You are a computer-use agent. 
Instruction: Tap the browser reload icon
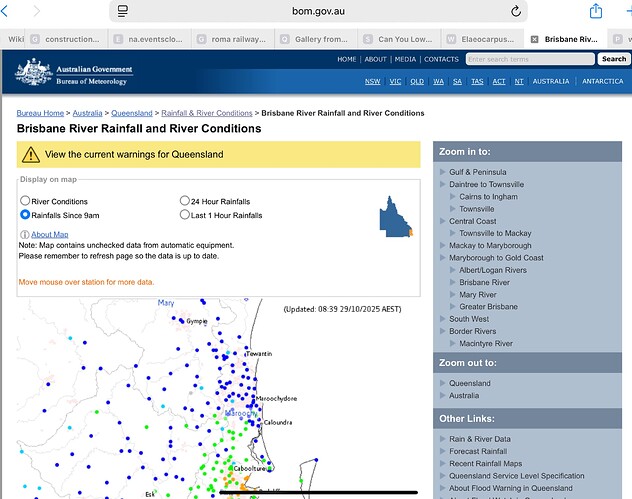click(x=516, y=11)
